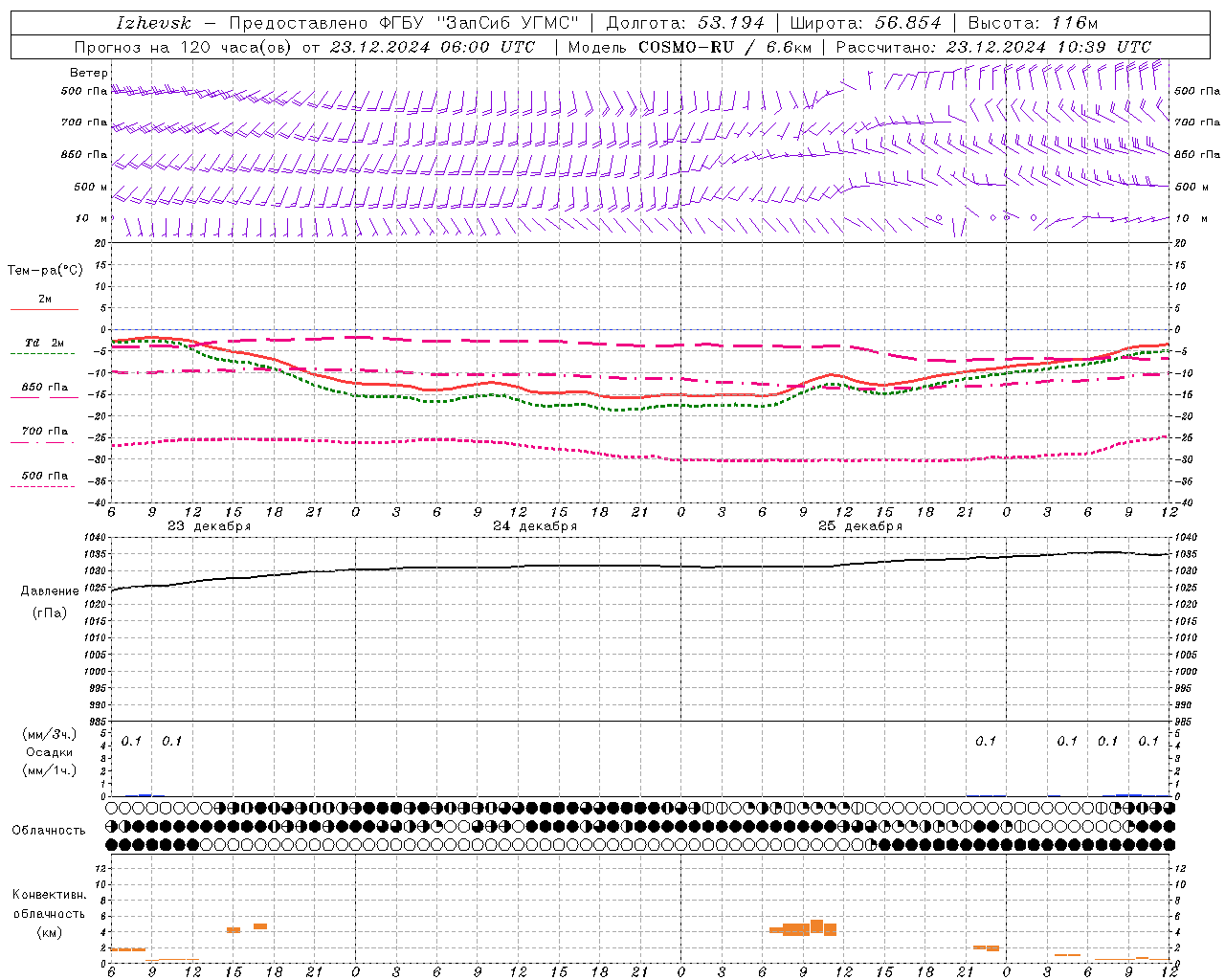The image size is (1225, 980).
Task: Click the Осадки precipitation label
Action: click(x=50, y=752)
